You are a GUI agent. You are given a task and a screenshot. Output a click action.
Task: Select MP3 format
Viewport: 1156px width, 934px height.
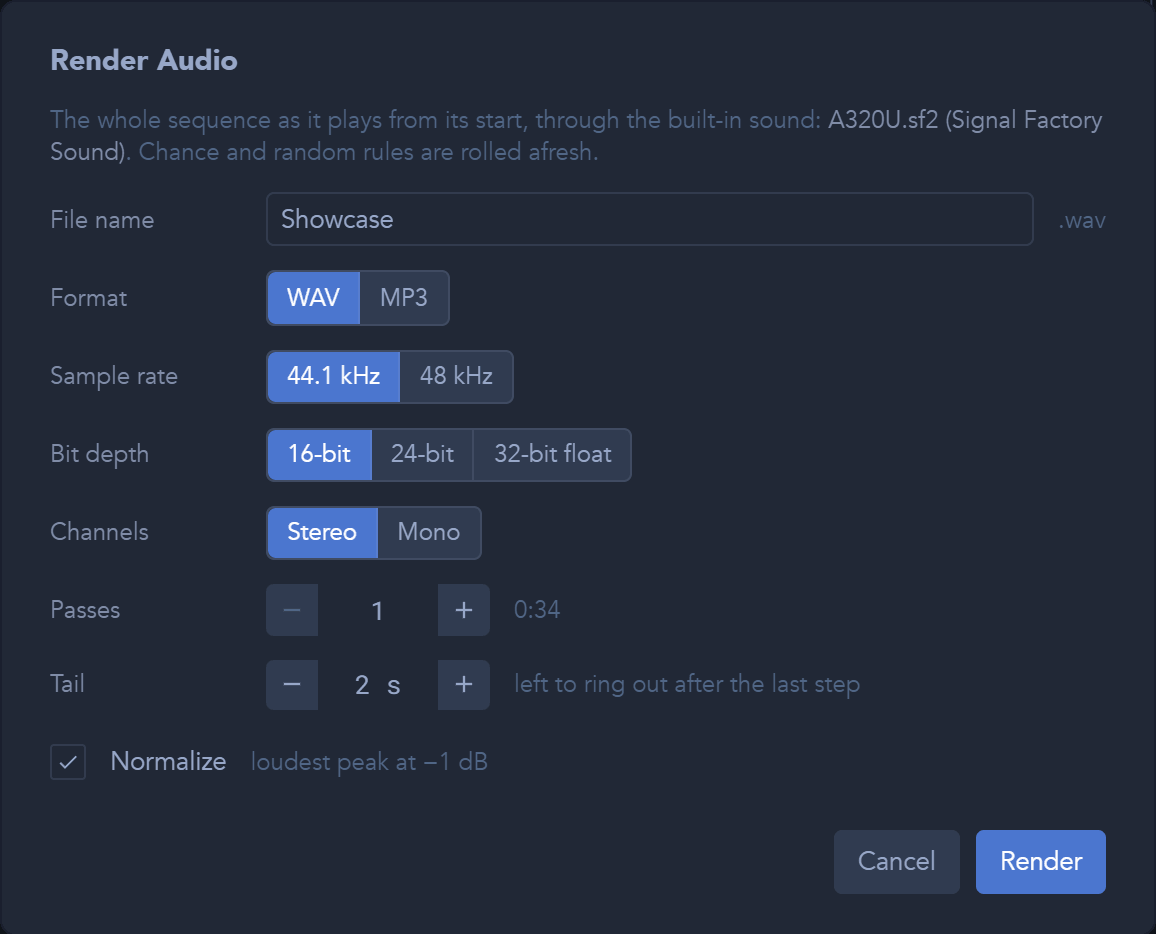[404, 298]
